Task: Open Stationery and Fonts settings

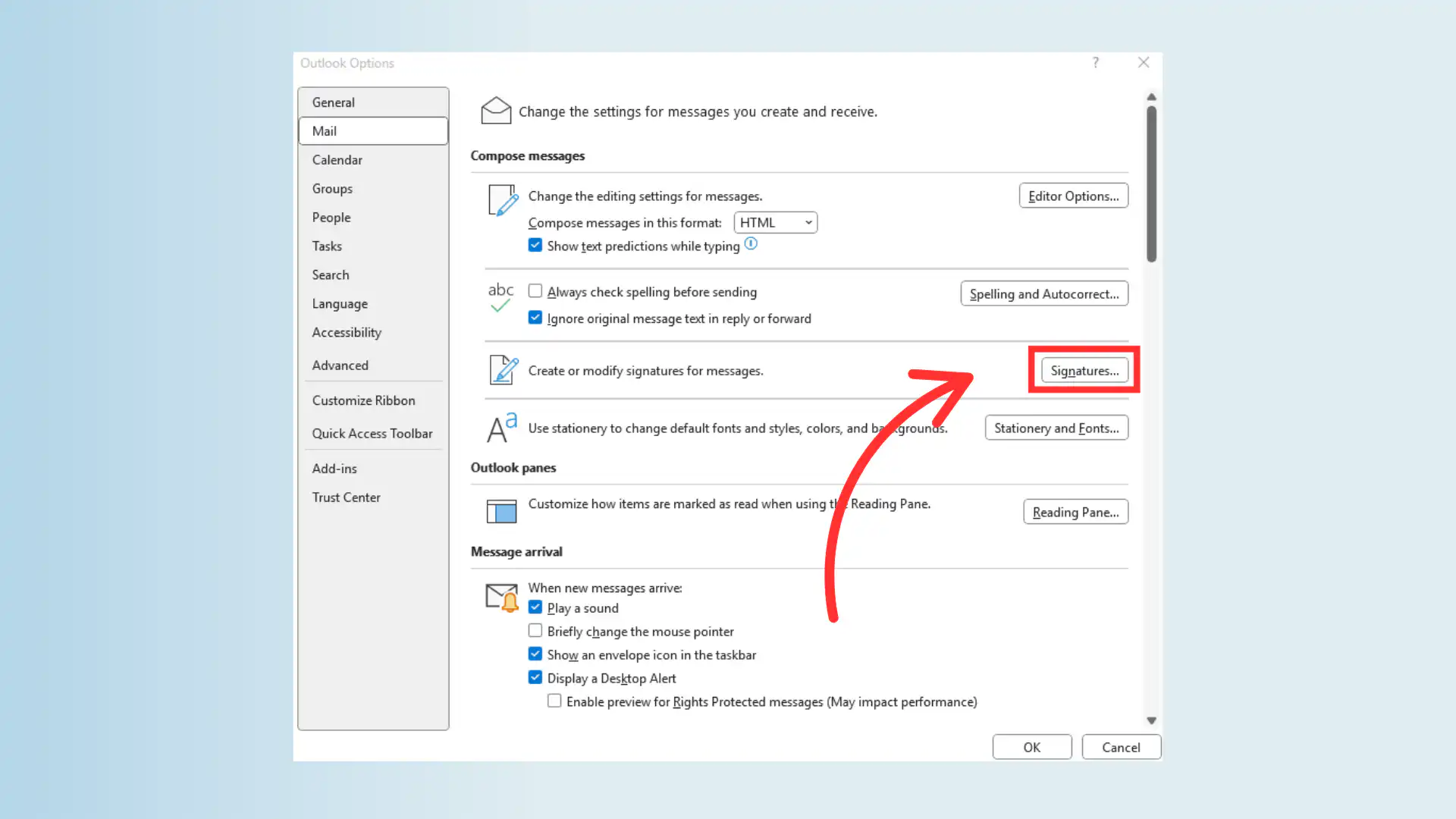Action: pyautogui.click(x=1056, y=428)
